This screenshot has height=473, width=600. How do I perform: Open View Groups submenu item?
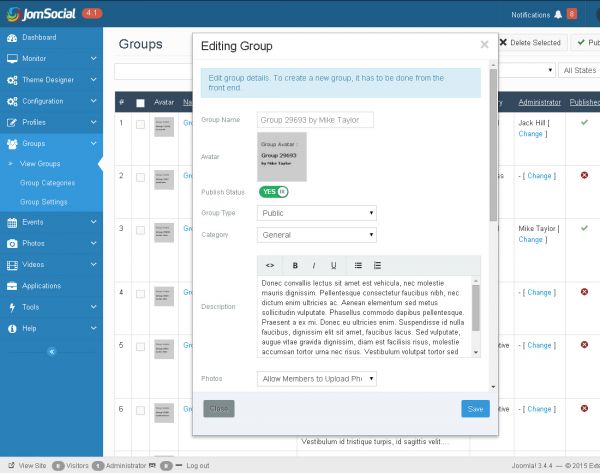pos(40,164)
